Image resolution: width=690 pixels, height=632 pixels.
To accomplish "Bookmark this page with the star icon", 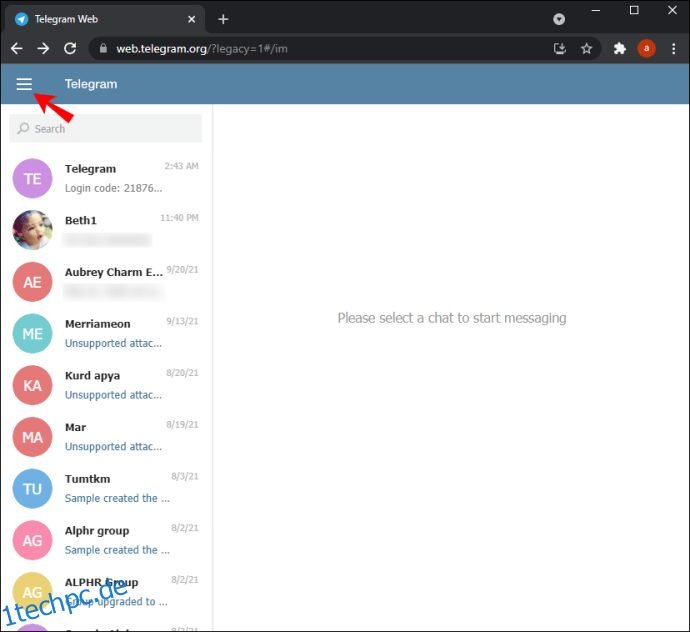I will 586,48.
